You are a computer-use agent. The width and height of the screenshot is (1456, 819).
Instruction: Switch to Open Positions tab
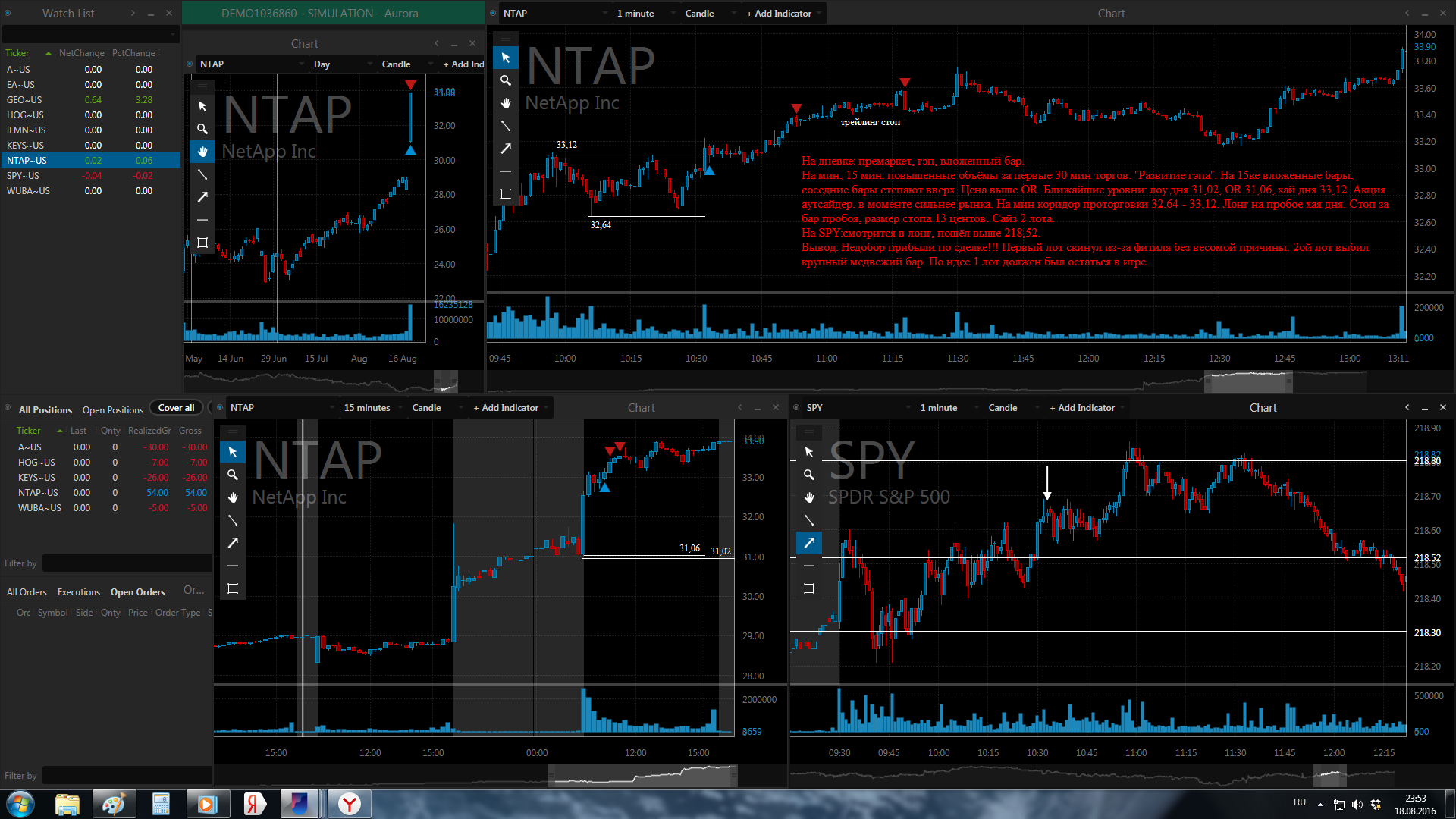(113, 409)
